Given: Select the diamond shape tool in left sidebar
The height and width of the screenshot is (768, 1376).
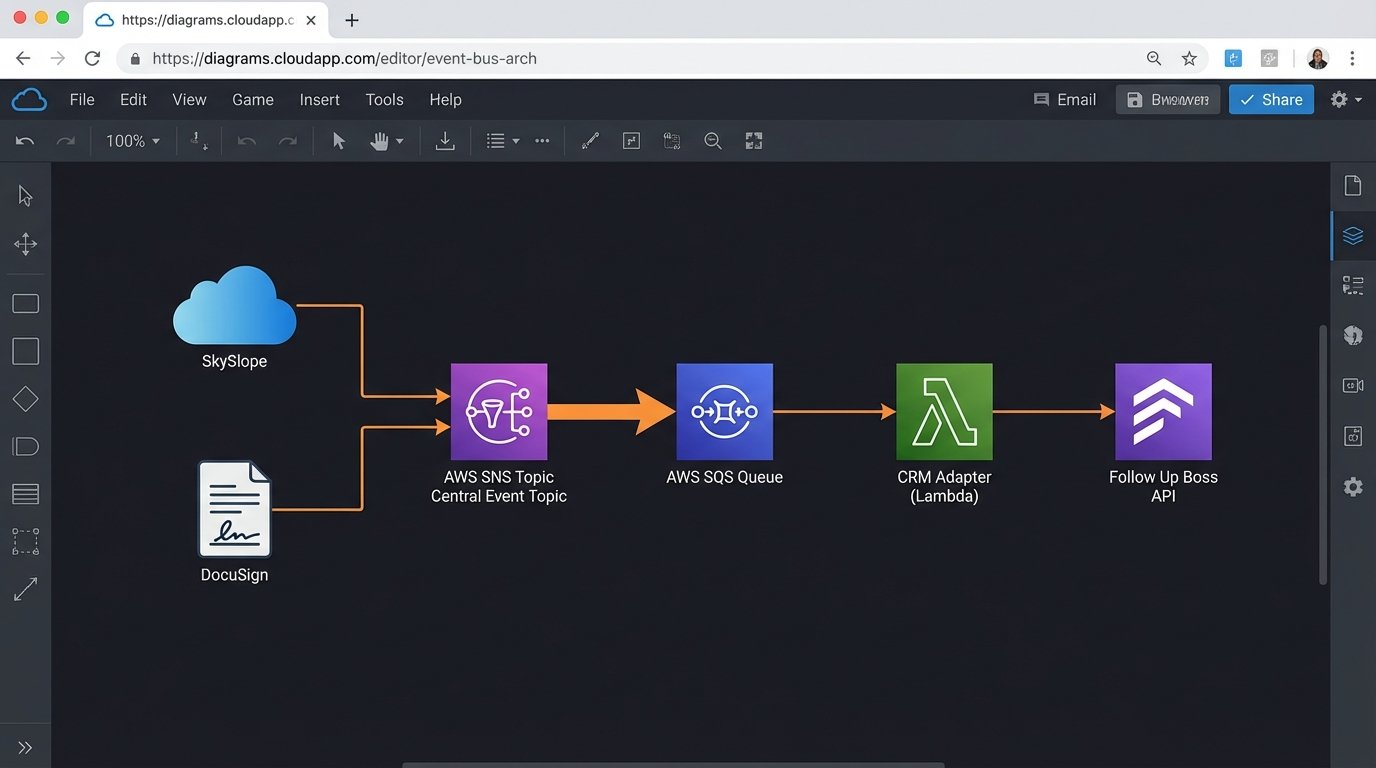Looking at the screenshot, I should (25, 400).
